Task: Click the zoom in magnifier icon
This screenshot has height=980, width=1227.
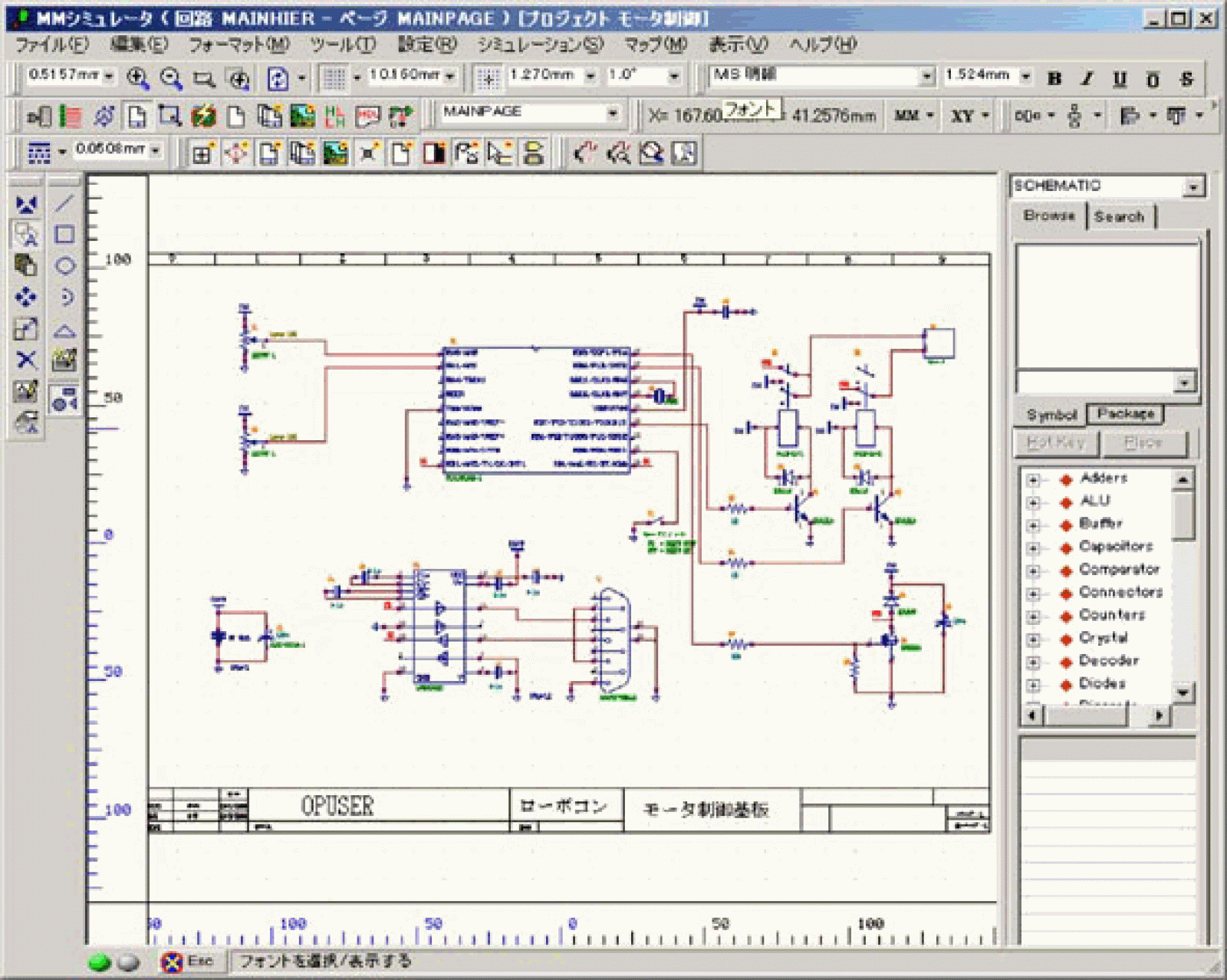Action: [138, 77]
